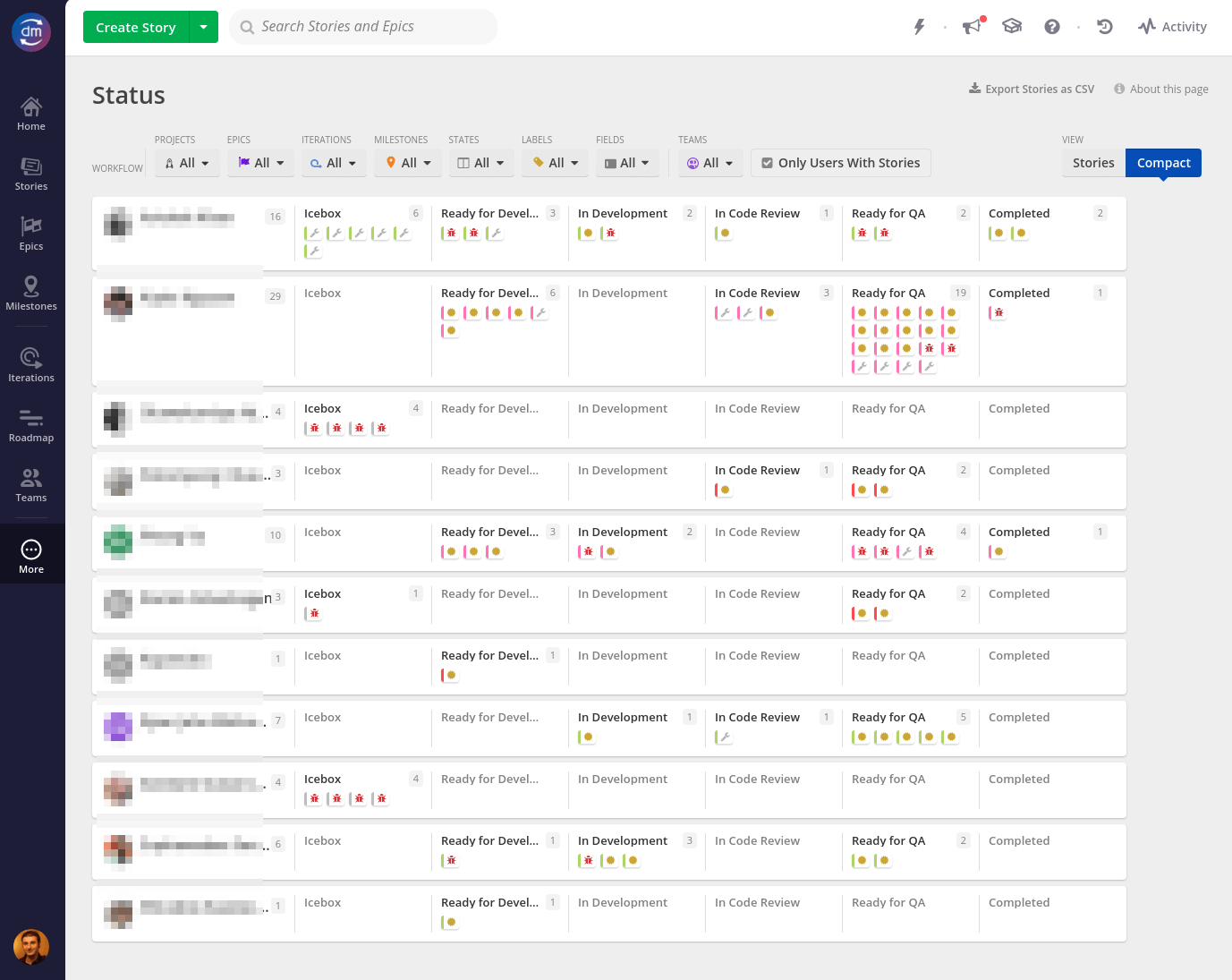Expand the Projects filter dropdown

click(187, 163)
